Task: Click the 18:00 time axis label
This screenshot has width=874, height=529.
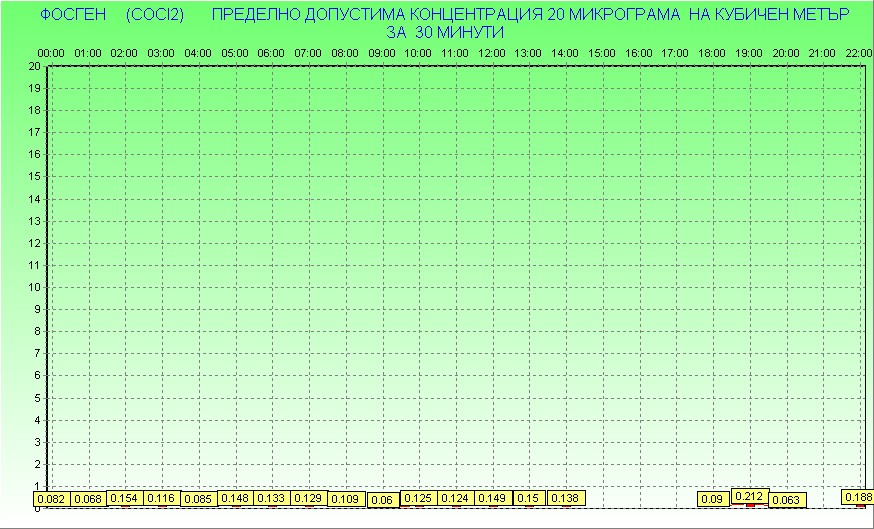Action: click(712, 54)
